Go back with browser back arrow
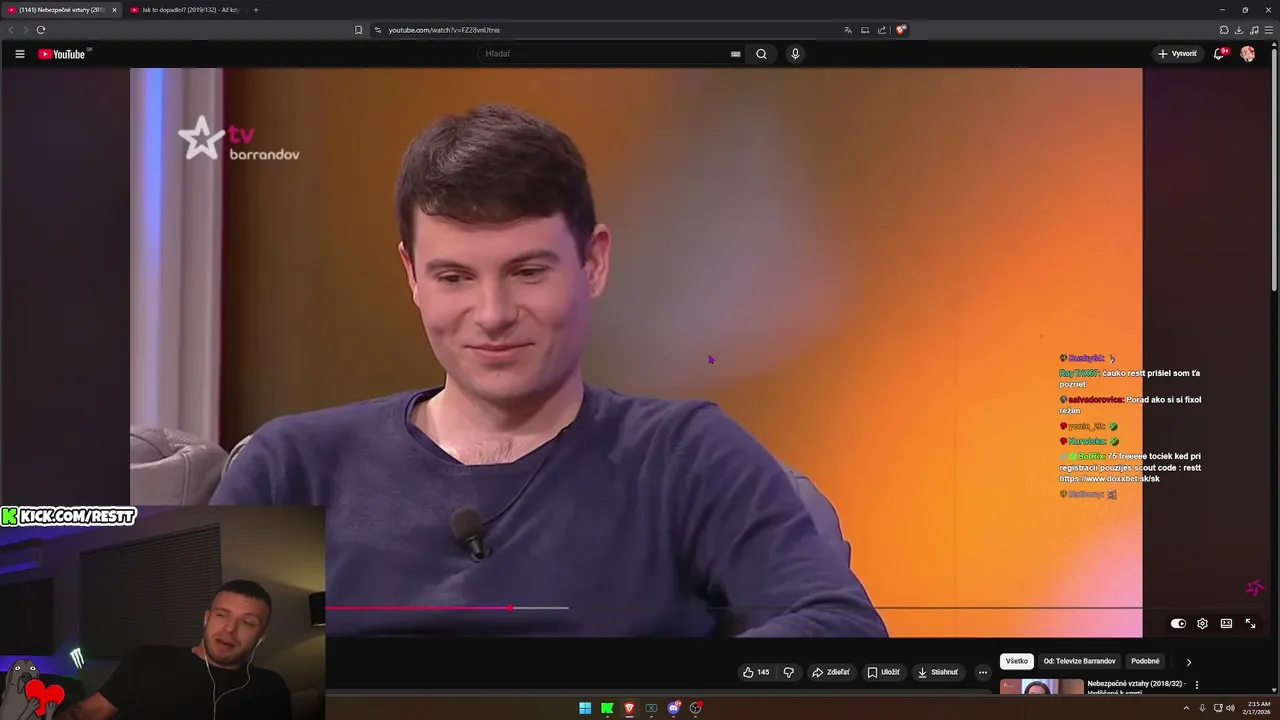The height and width of the screenshot is (720, 1280). click(11, 30)
